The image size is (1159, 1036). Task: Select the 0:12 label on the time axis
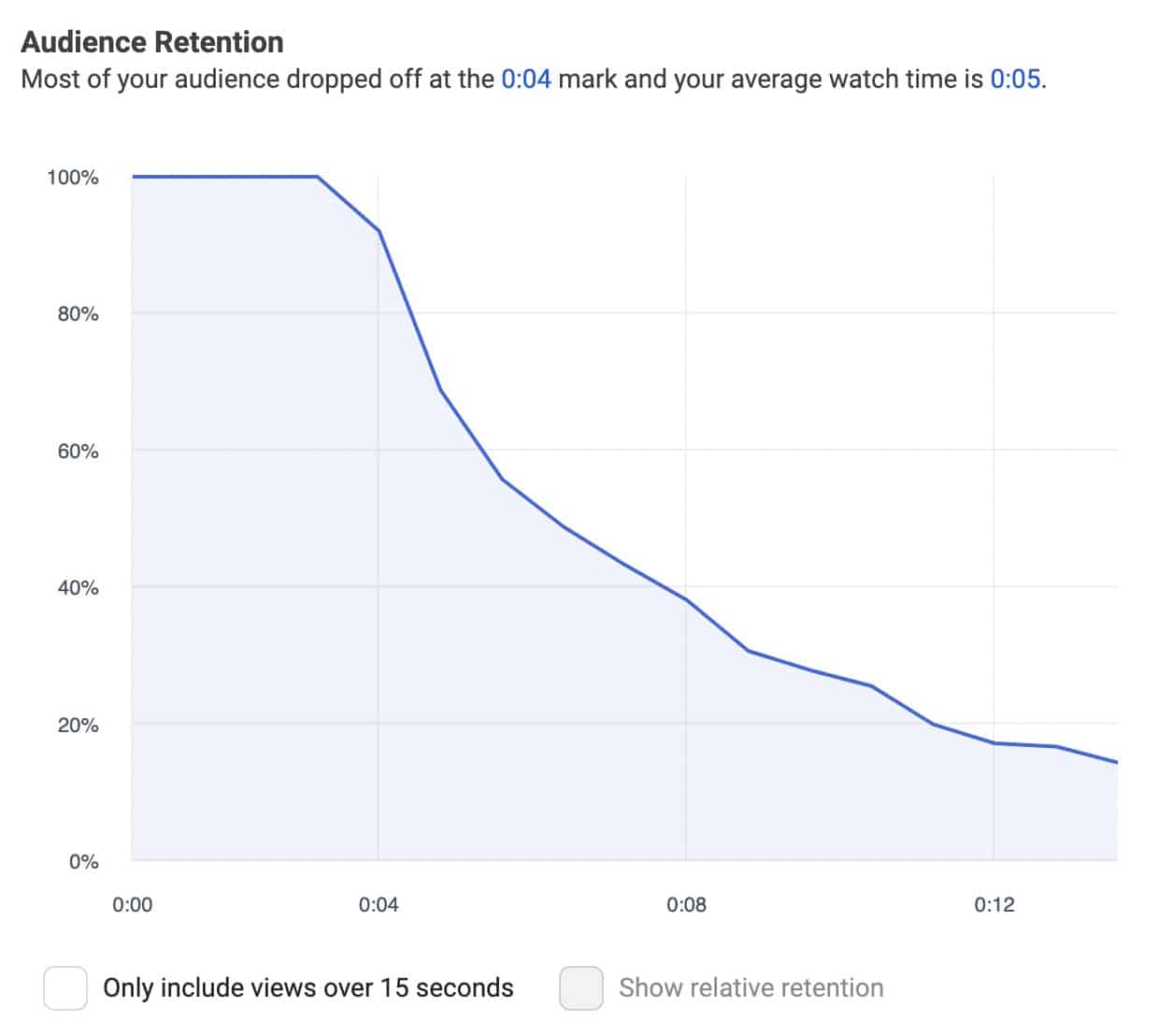994,904
